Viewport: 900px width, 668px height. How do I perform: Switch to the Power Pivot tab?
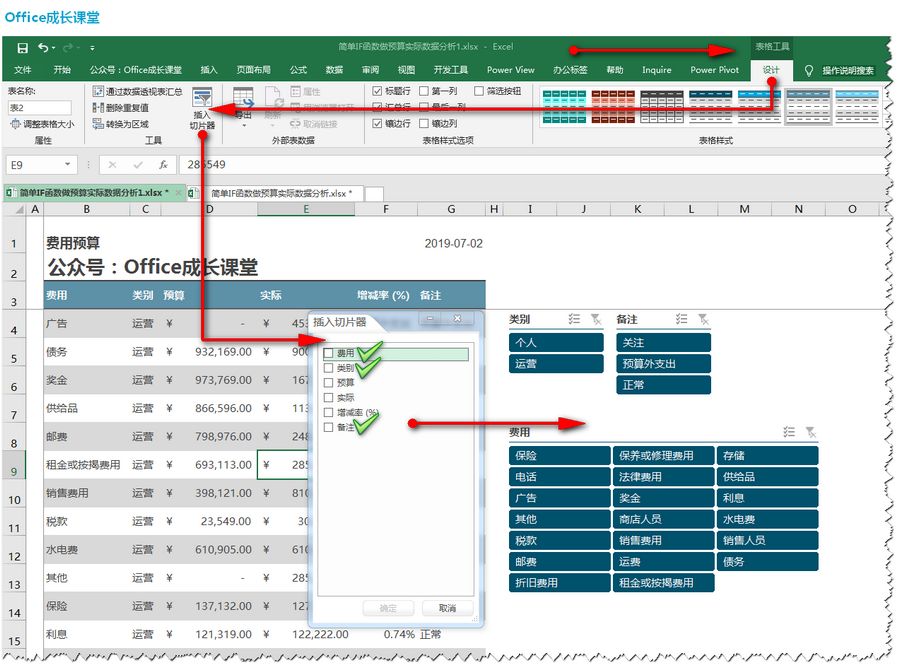click(715, 70)
